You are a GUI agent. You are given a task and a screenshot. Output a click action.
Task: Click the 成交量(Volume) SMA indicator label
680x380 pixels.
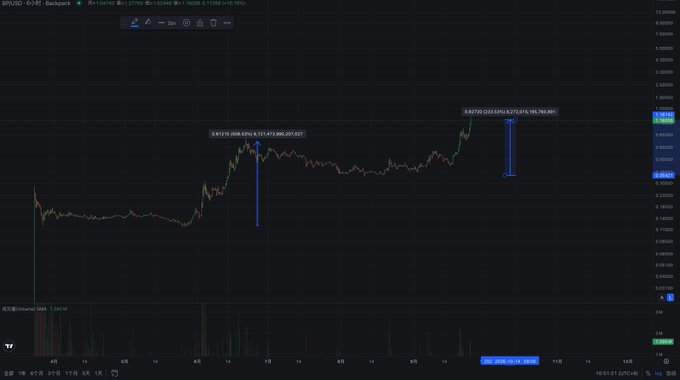pos(24,309)
